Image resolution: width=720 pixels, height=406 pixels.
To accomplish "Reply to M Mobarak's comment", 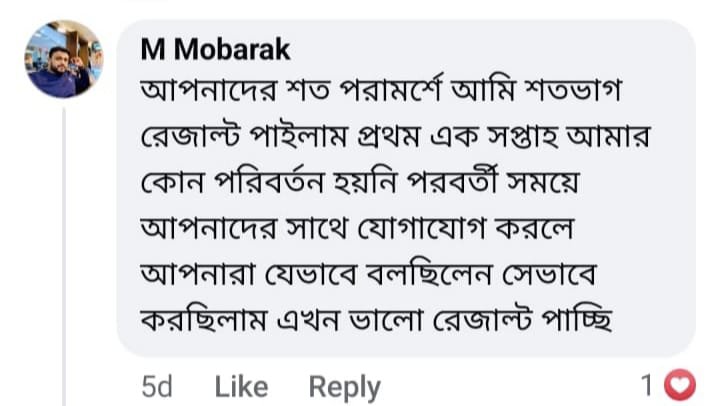I will point(344,386).
